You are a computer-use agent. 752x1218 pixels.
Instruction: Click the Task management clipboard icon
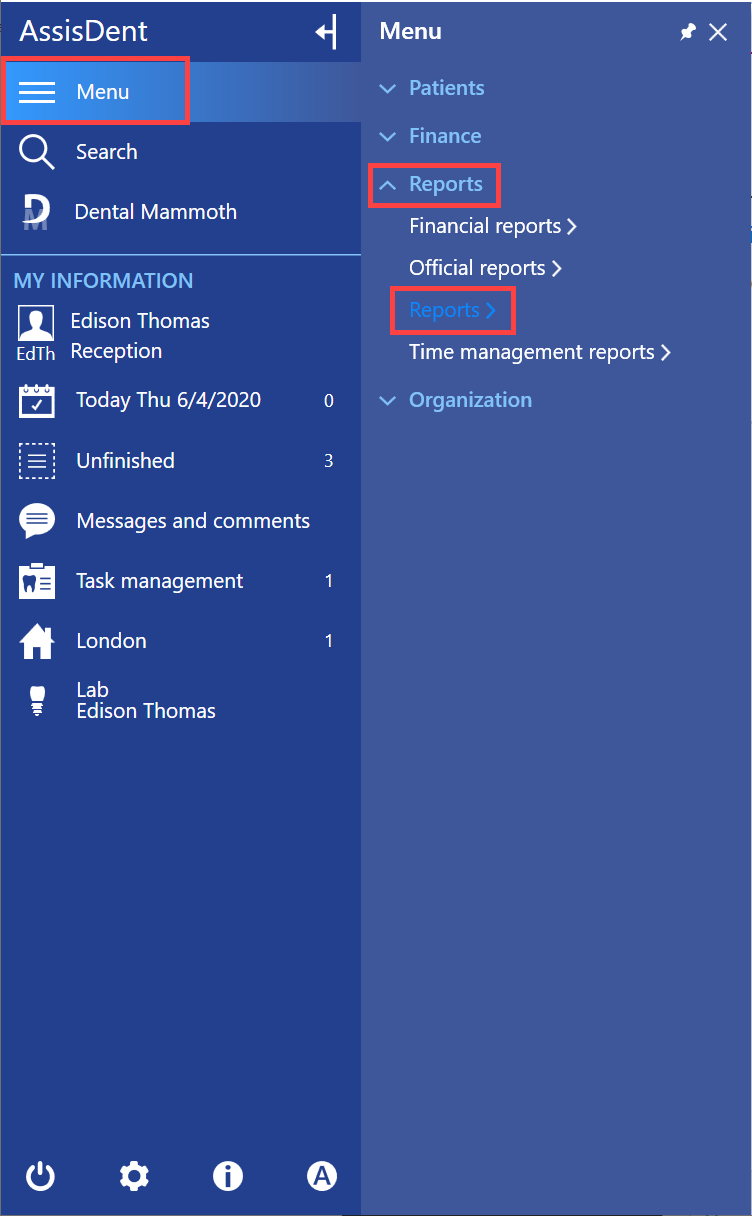pyautogui.click(x=37, y=581)
